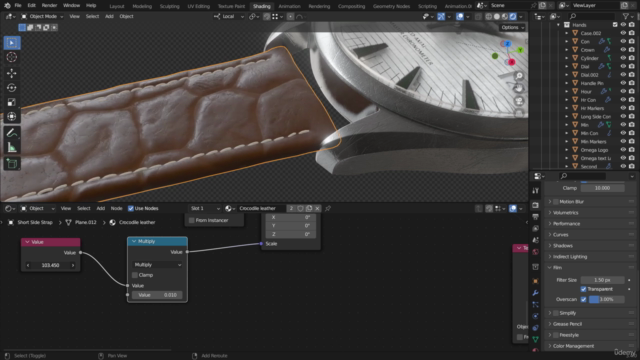
Task: Hide the Handle Pin object eye
Action: (623, 83)
